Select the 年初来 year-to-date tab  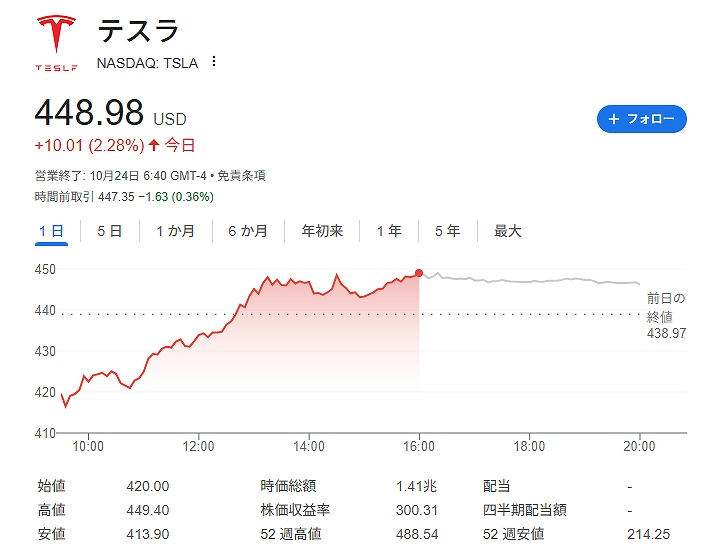click(x=322, y=231)
